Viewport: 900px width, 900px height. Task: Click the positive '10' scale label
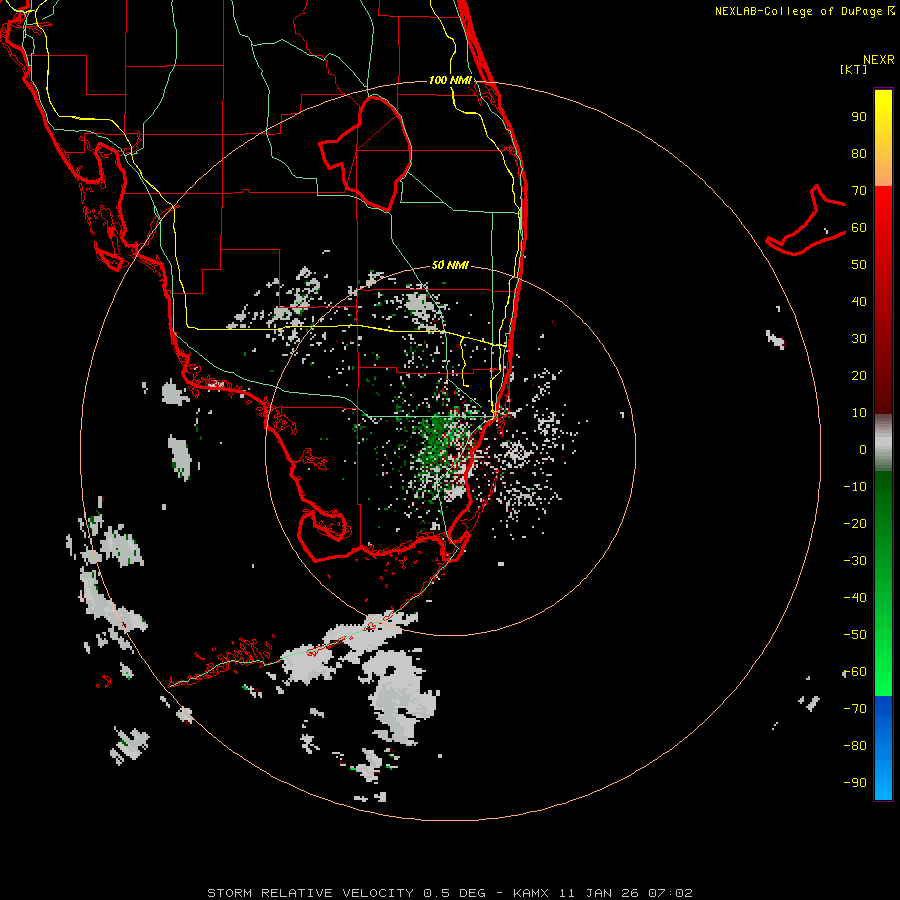click(859, 413)
